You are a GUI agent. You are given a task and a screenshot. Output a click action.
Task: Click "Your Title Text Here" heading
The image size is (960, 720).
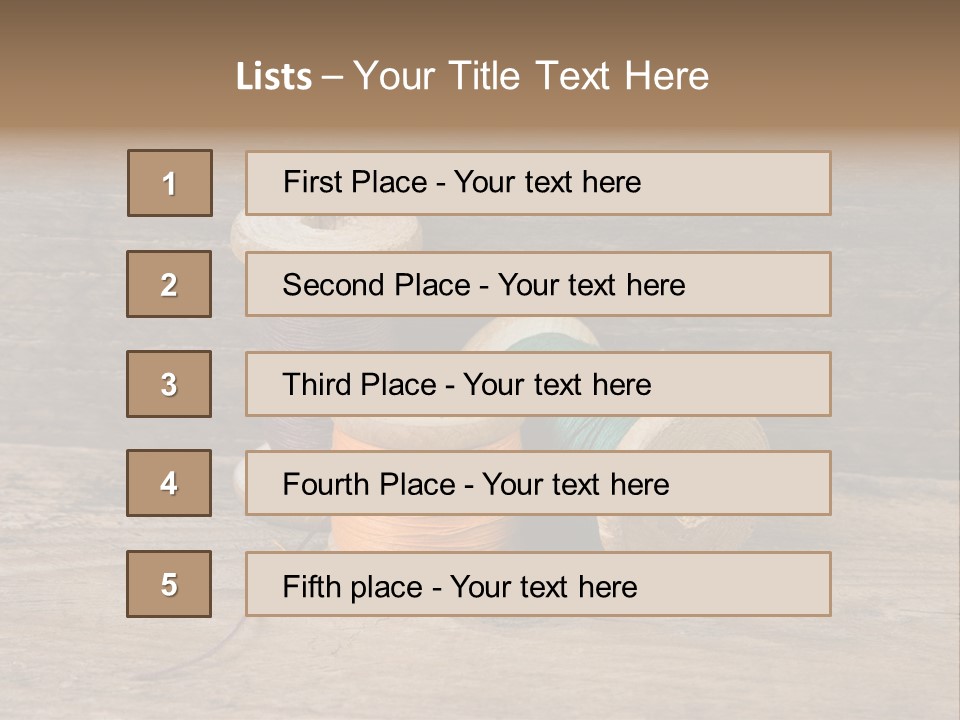531,76
